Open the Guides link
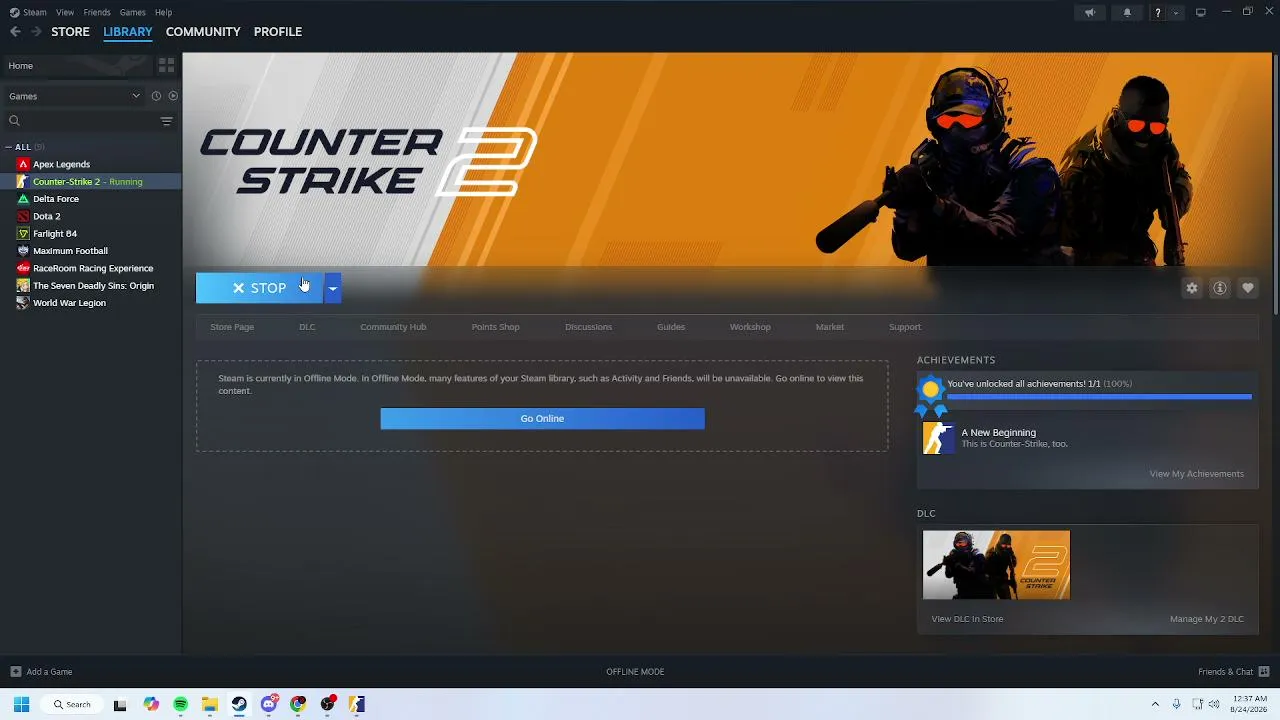This screenshot has height=720, width=1280. tap(671, 327)
